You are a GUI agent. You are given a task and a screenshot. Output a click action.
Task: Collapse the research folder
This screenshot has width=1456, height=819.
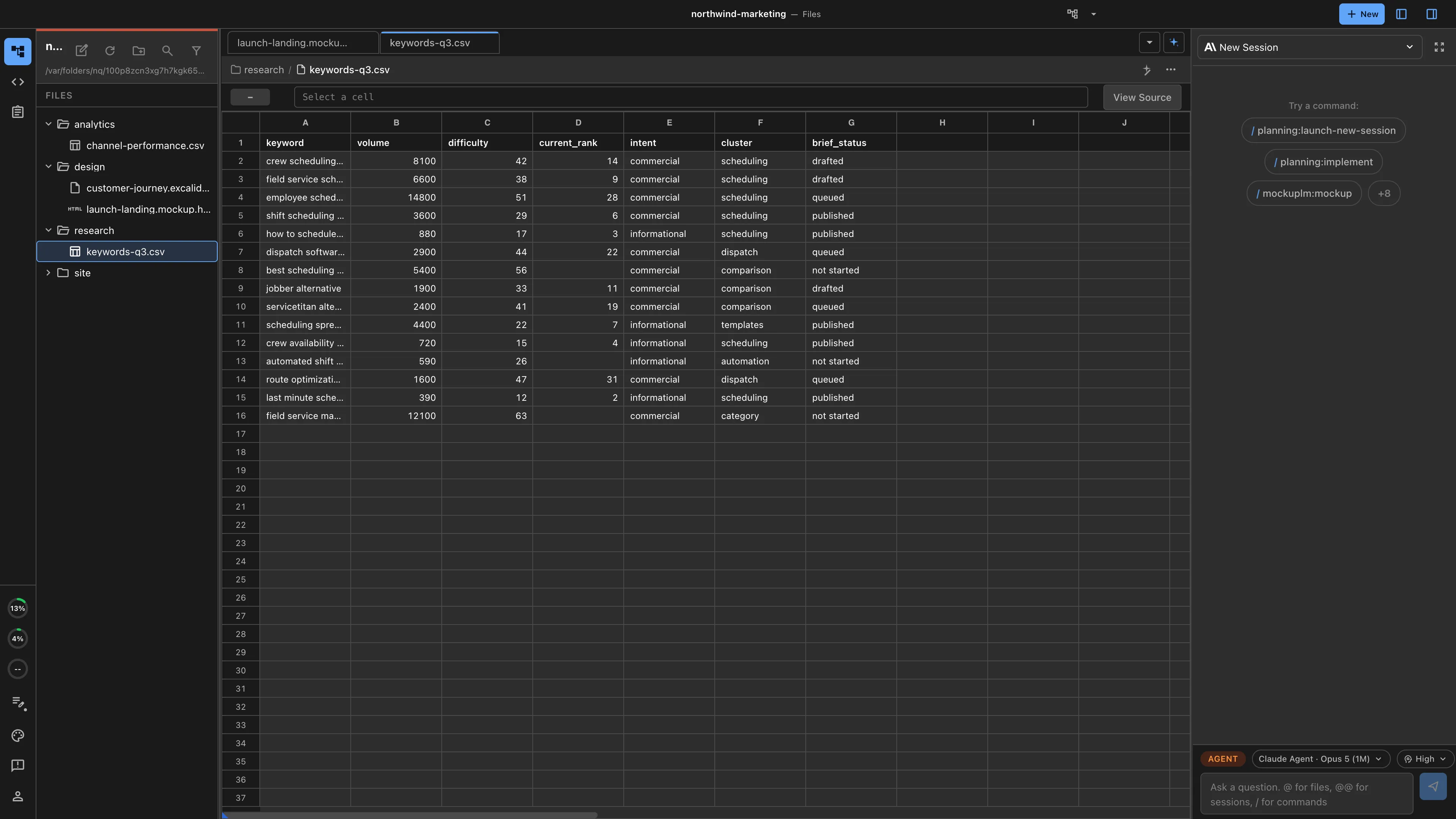[x=48, y=230]
